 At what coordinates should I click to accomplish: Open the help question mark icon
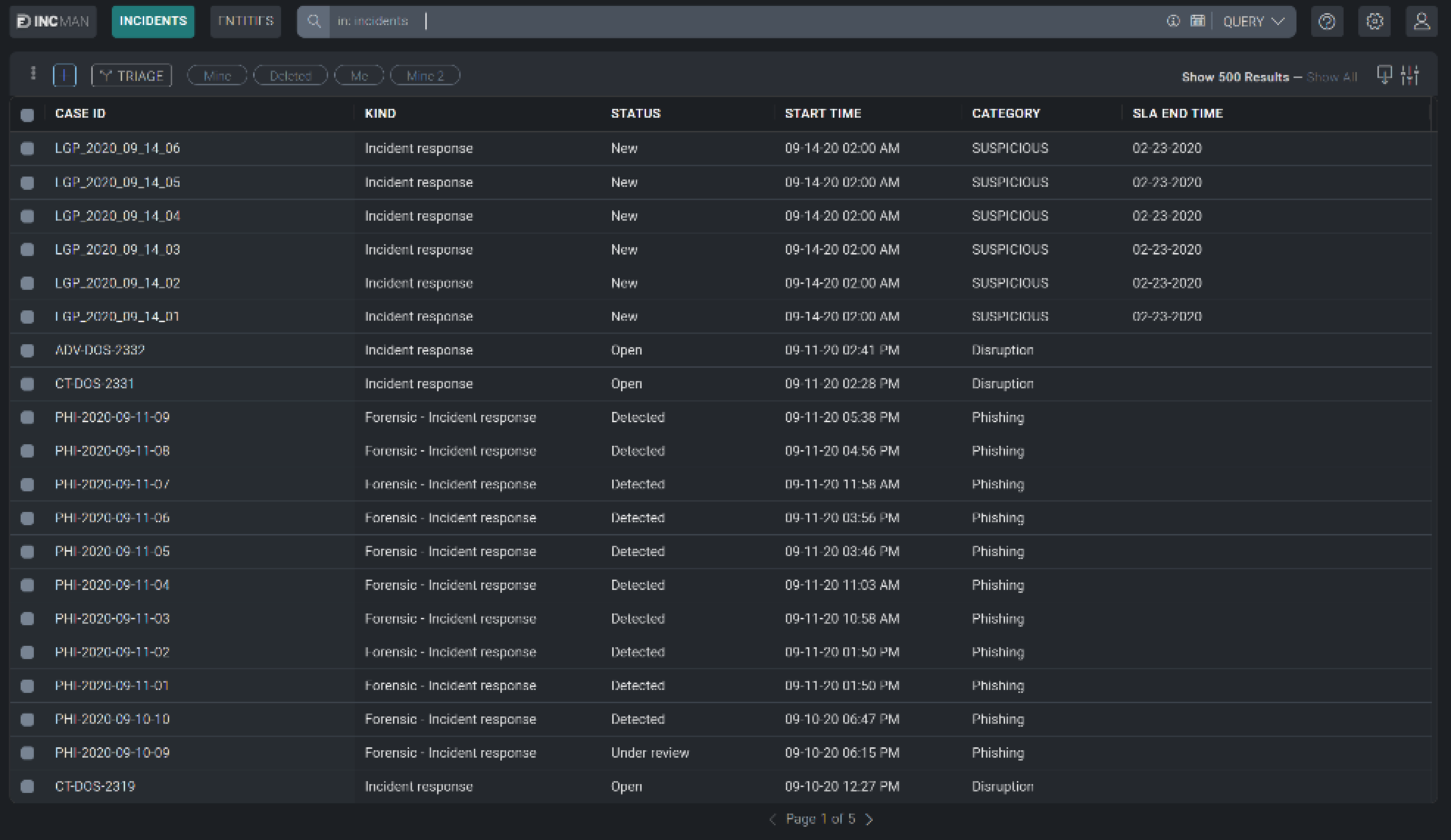[1326, 22]
